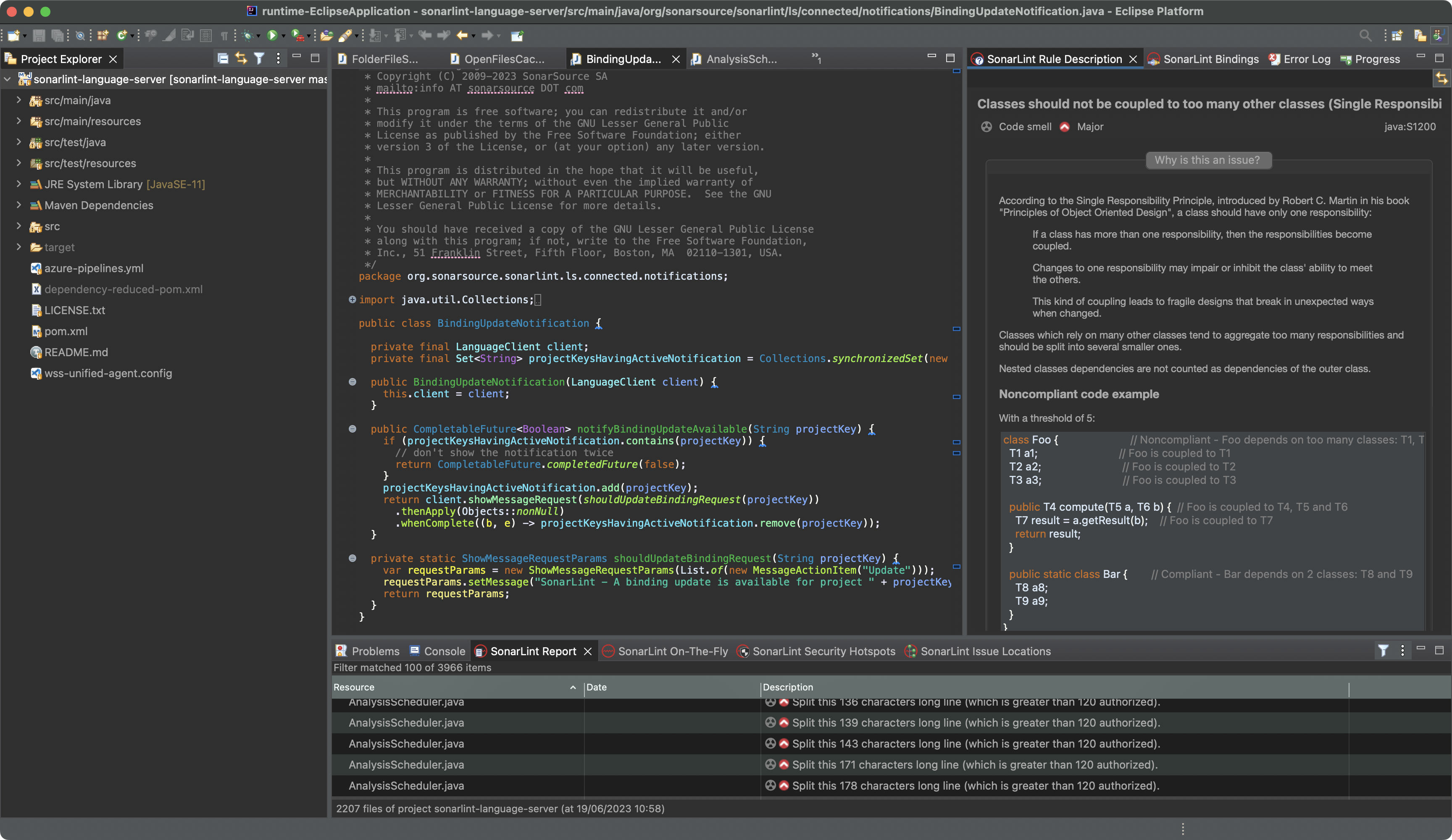This screenshot has width=1452, height=840.
Task: Toggle Link with Editor in Project Explorer
Action: pos(241,58)
